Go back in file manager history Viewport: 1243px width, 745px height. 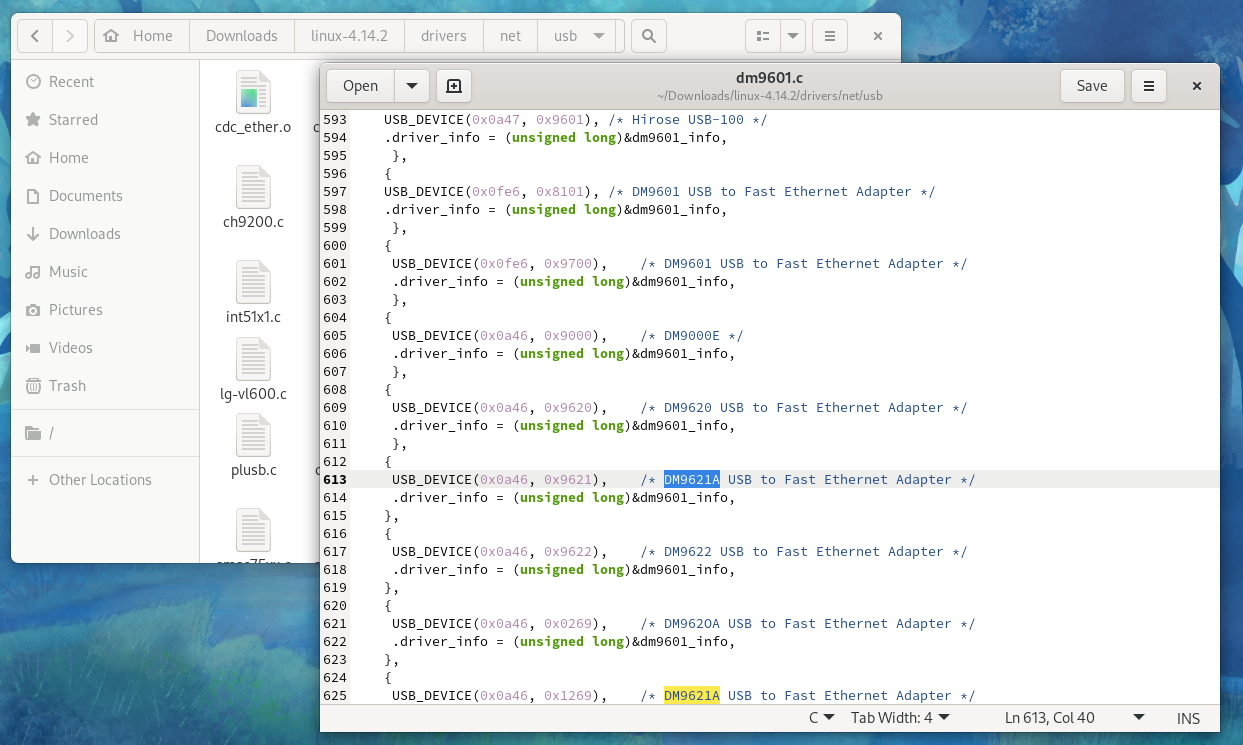click(35, 36)
